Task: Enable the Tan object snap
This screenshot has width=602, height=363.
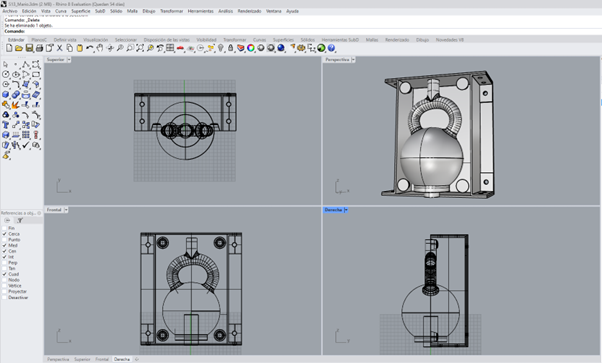Action: coord(5,269)
